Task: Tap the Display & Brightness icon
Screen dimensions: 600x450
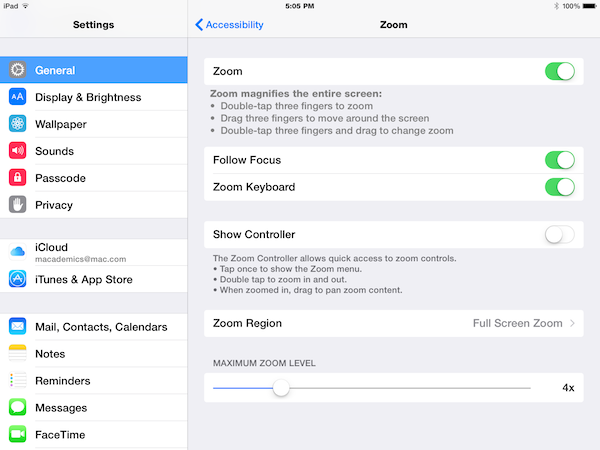Action: (x=17, y=97)
